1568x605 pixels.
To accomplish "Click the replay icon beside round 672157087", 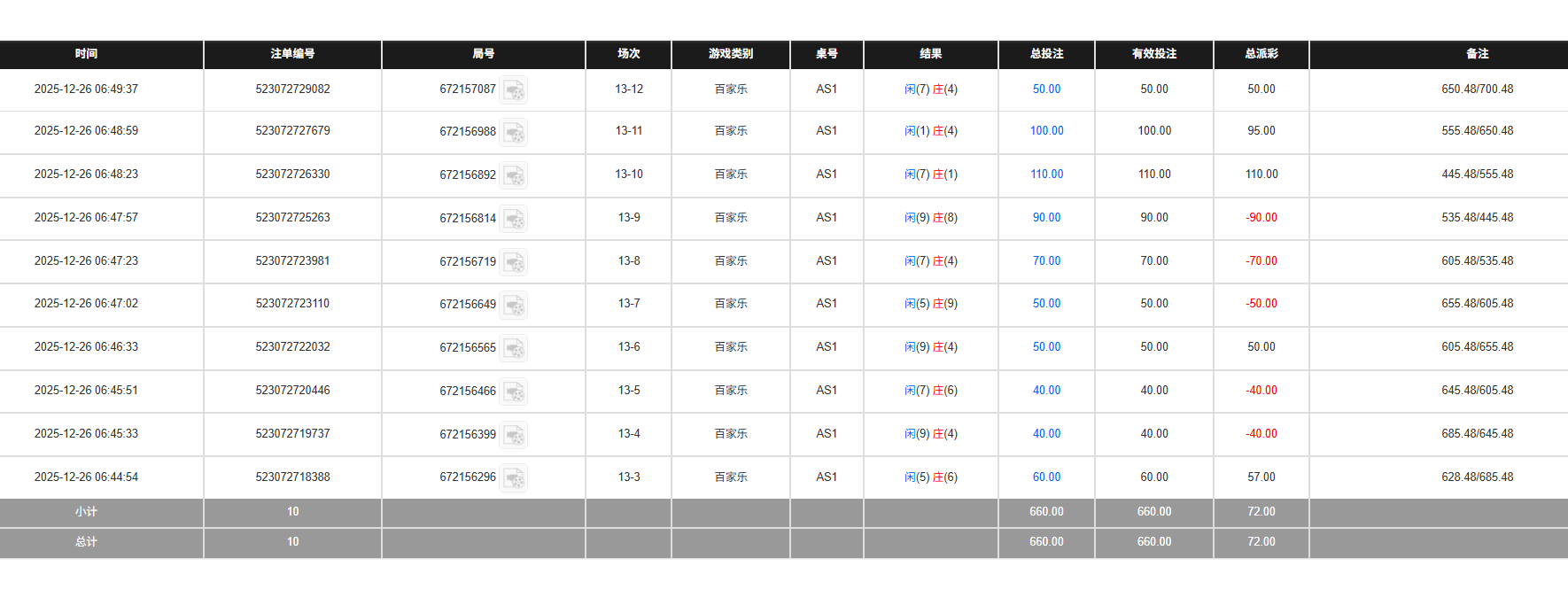I will click(x=514, y=90).
